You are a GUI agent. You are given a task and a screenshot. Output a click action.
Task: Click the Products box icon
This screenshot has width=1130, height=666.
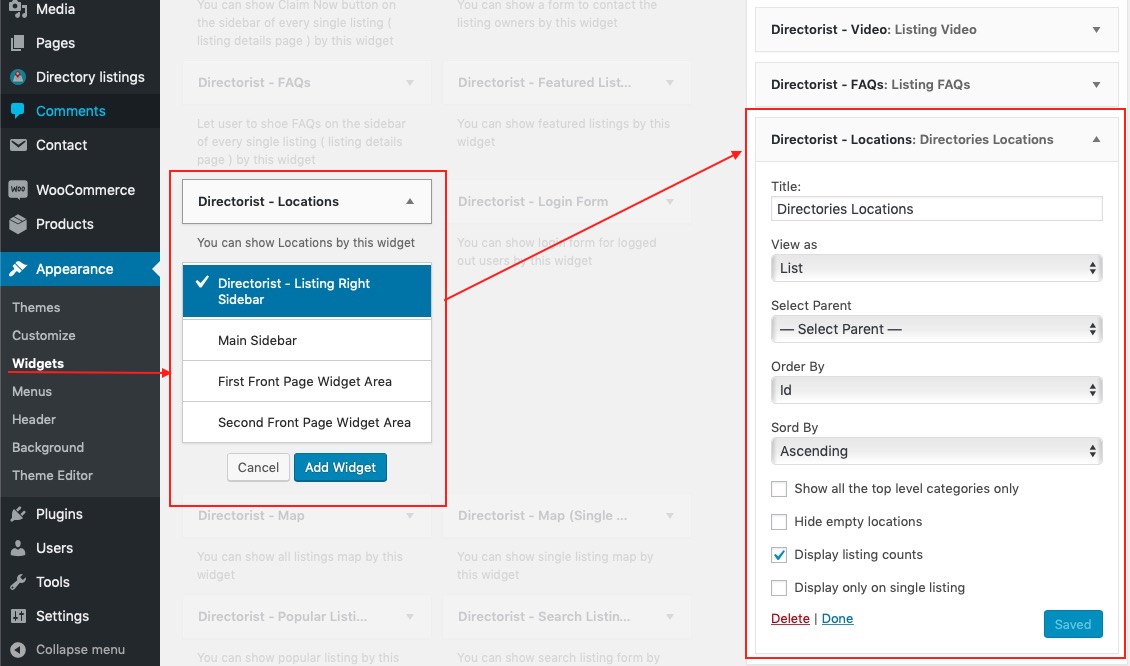pyautogui.click(x=18, y=224)
